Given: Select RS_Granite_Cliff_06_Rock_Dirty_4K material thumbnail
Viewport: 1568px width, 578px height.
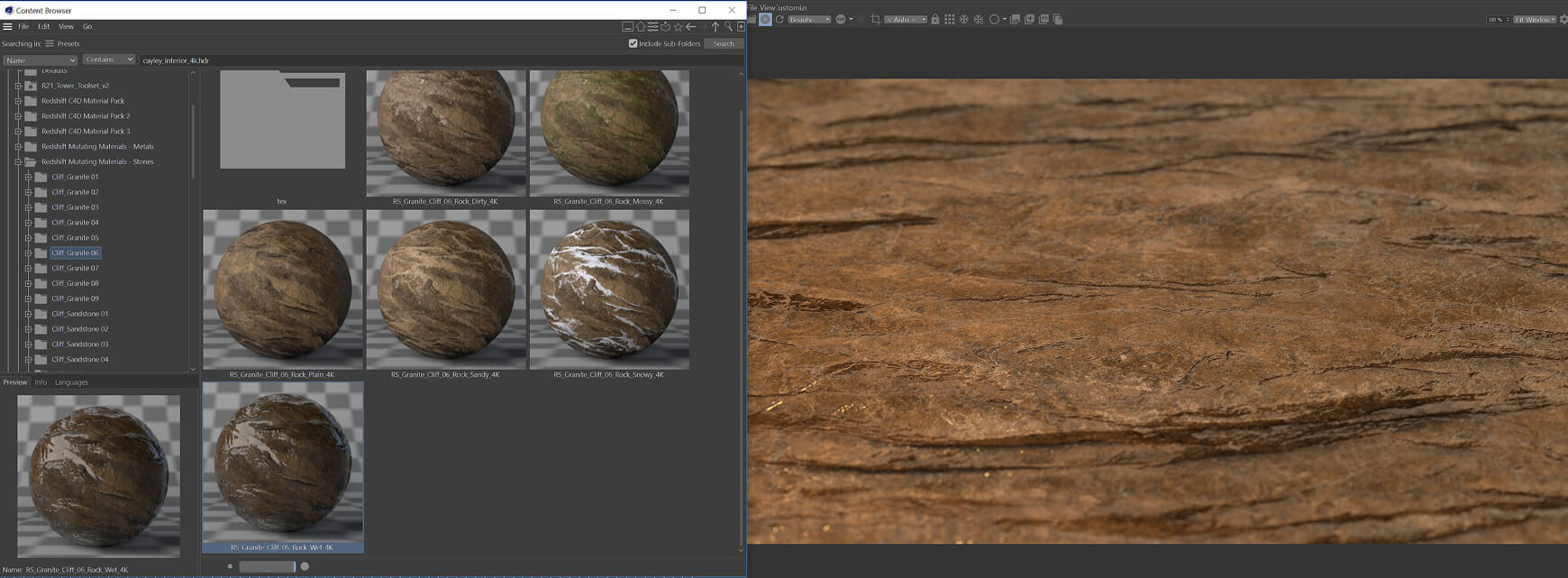Looking at the screenshot, I should 445,133.
